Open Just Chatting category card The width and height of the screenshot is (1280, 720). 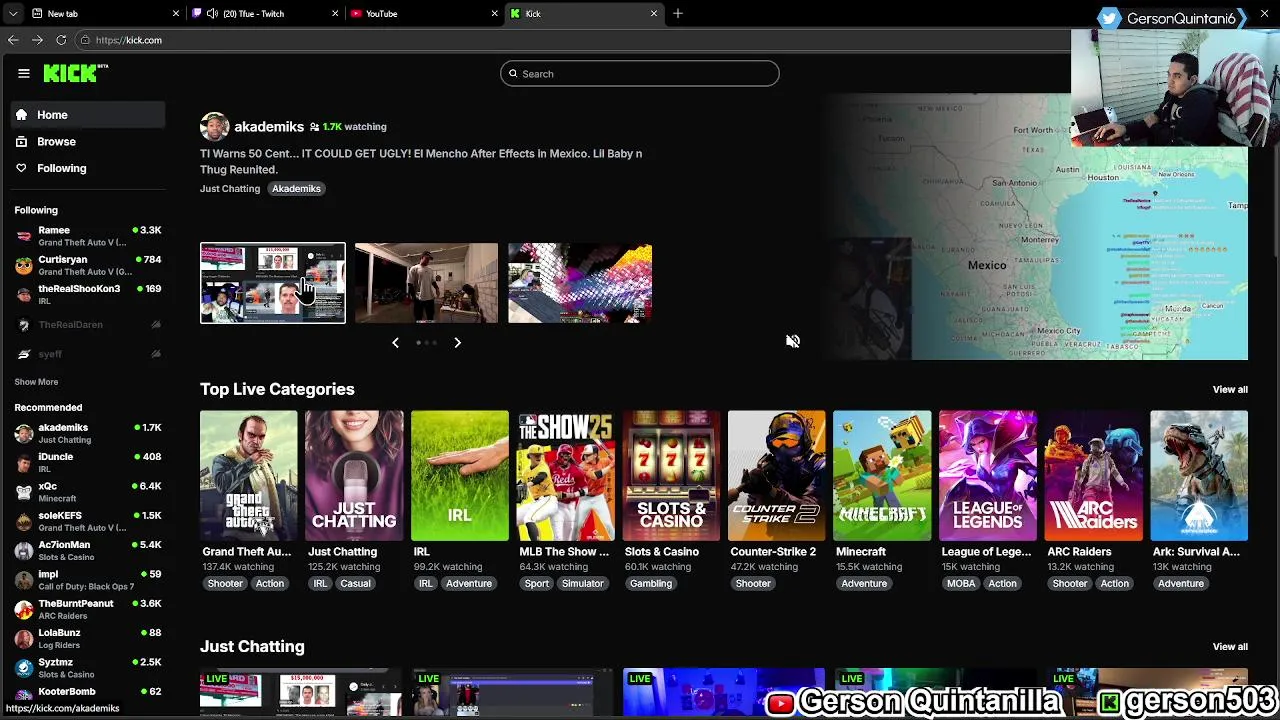coord(354,476)
